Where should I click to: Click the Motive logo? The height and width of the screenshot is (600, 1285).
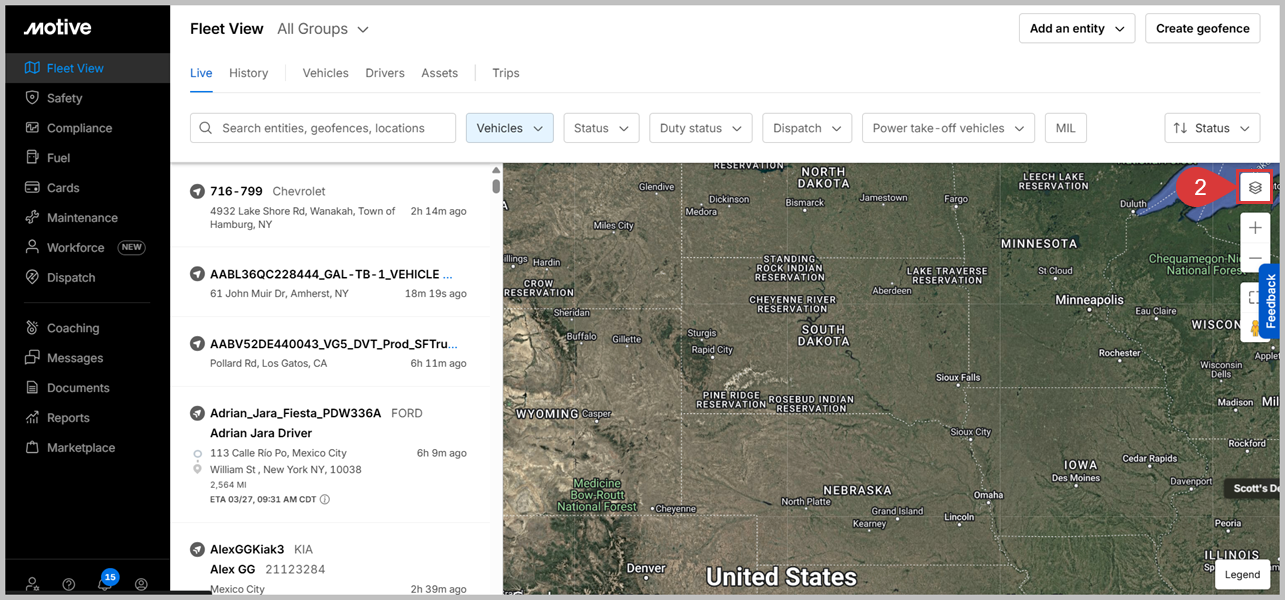click(58, 28)
